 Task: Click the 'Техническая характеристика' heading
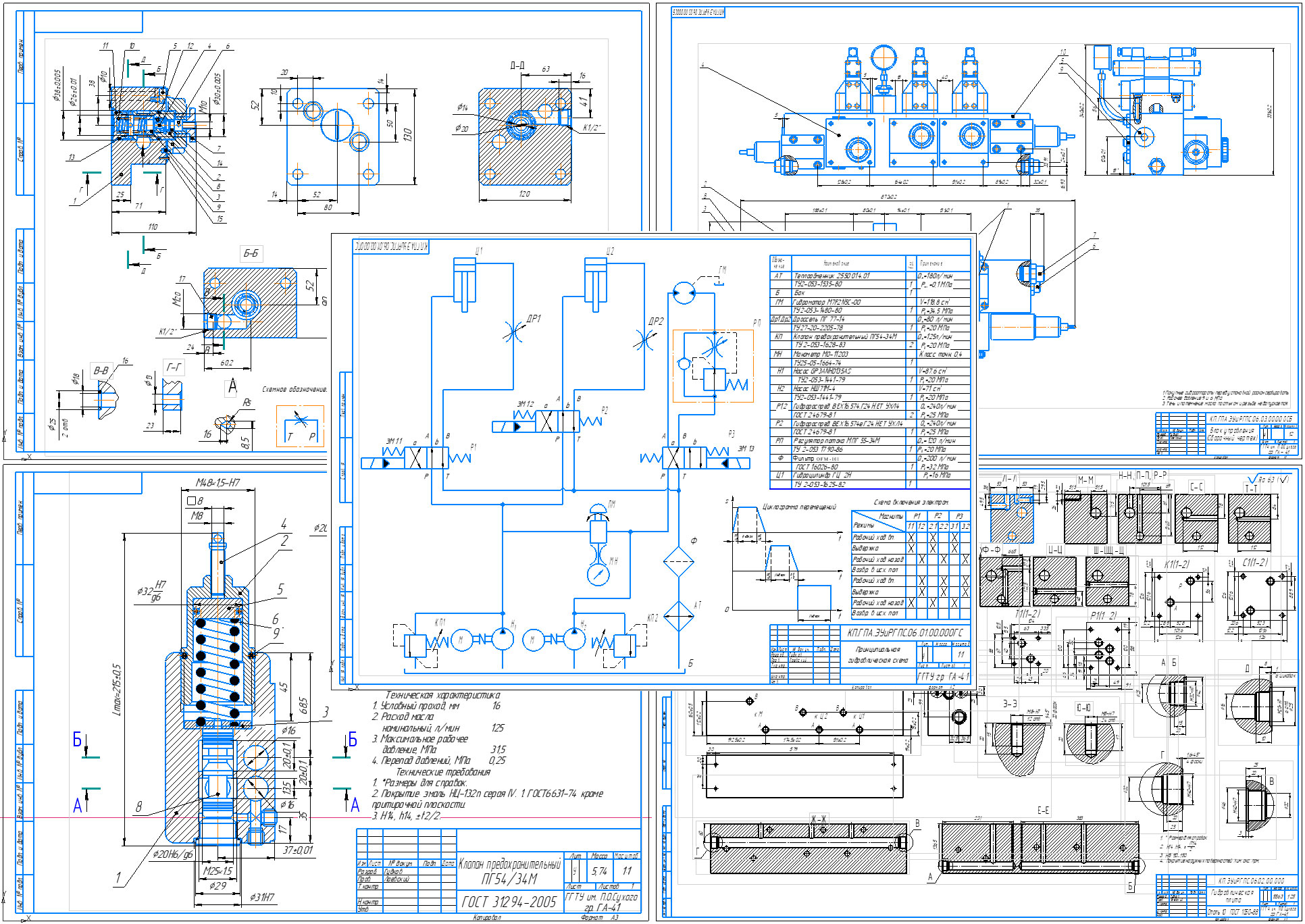[442, 695]
